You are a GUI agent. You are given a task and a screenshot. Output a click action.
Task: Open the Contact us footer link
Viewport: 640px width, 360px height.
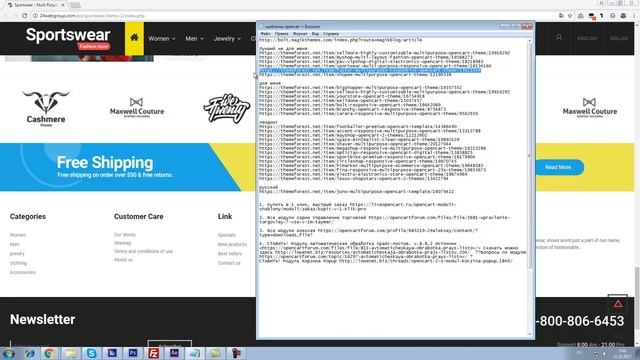229,263
